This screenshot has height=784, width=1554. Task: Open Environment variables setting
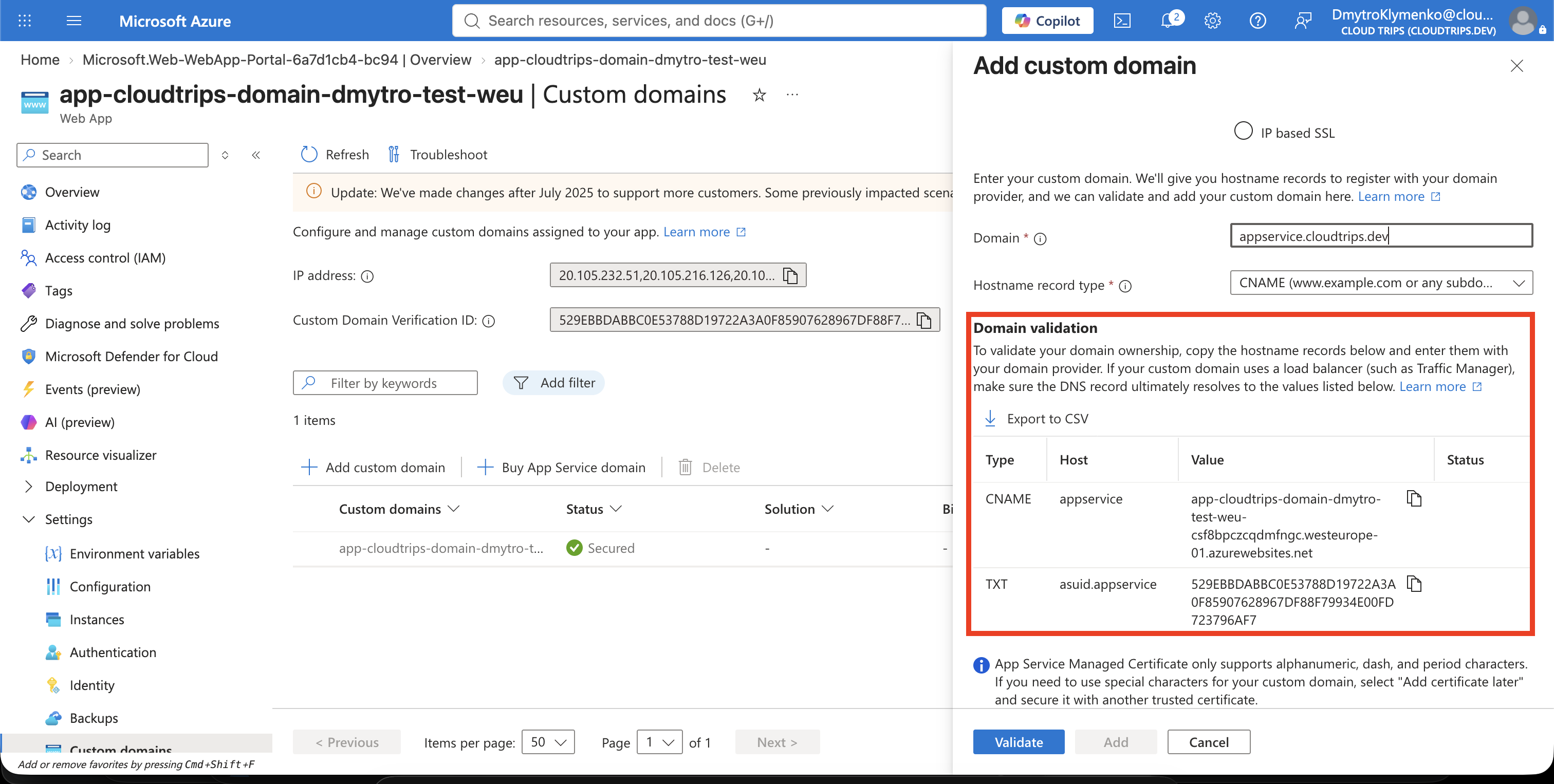click(135, 554)
